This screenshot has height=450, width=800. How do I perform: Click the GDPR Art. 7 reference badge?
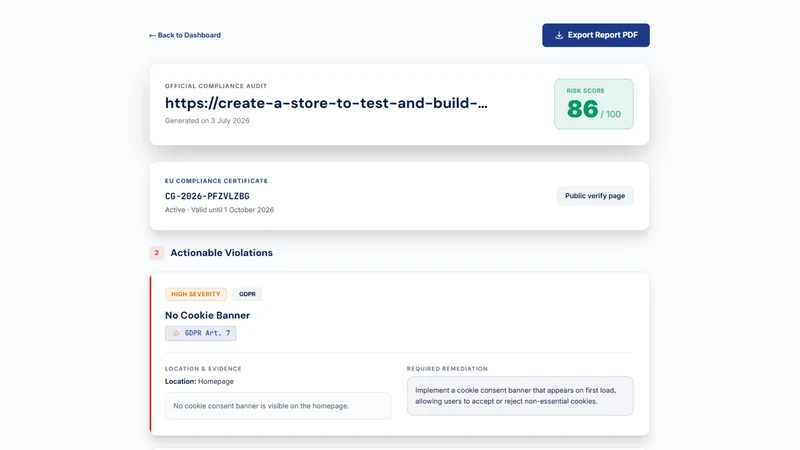pos(201,333)
